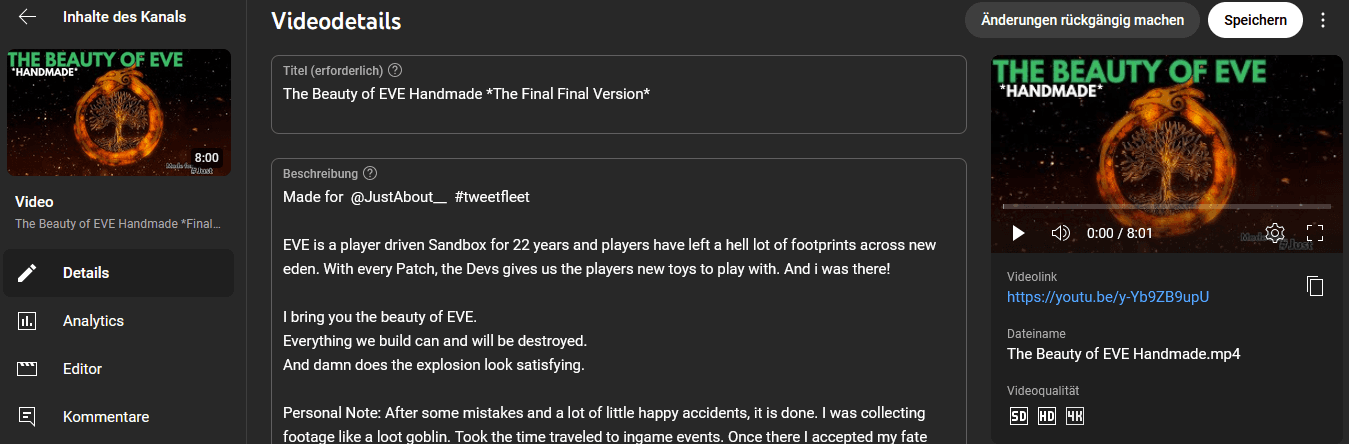This screenshot has height=444, width=1349.
Task: Click Änderungen rückgängig machen
Action: coord(1082,20)
